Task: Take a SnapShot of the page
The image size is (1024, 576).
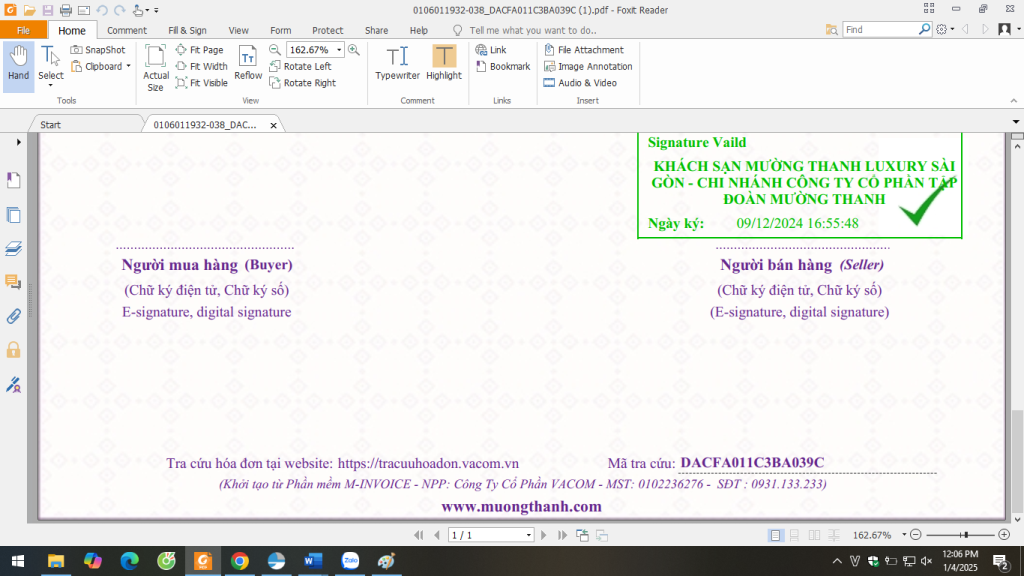Action: pos(97,50)
